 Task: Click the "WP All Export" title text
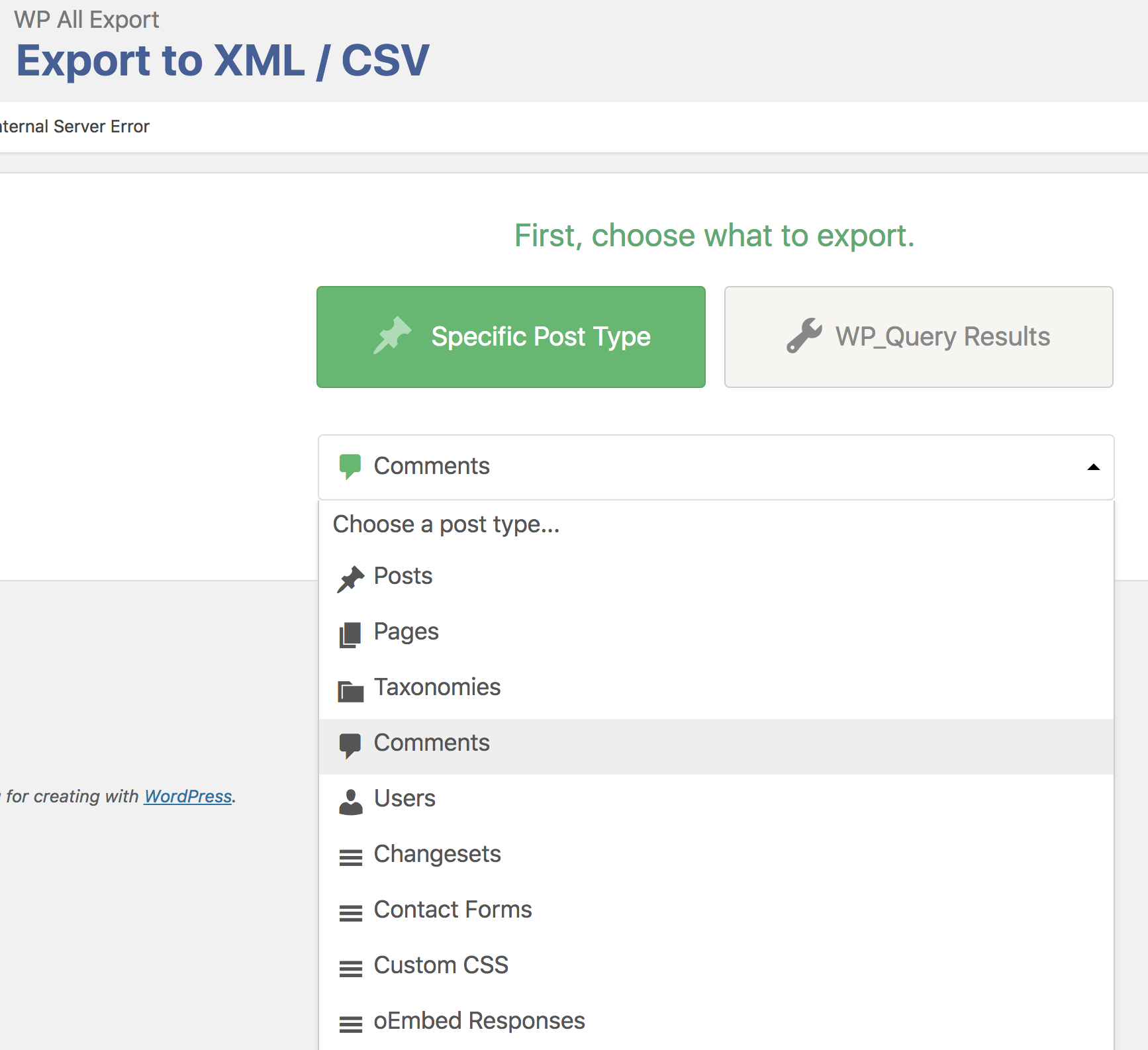point(87,20)
